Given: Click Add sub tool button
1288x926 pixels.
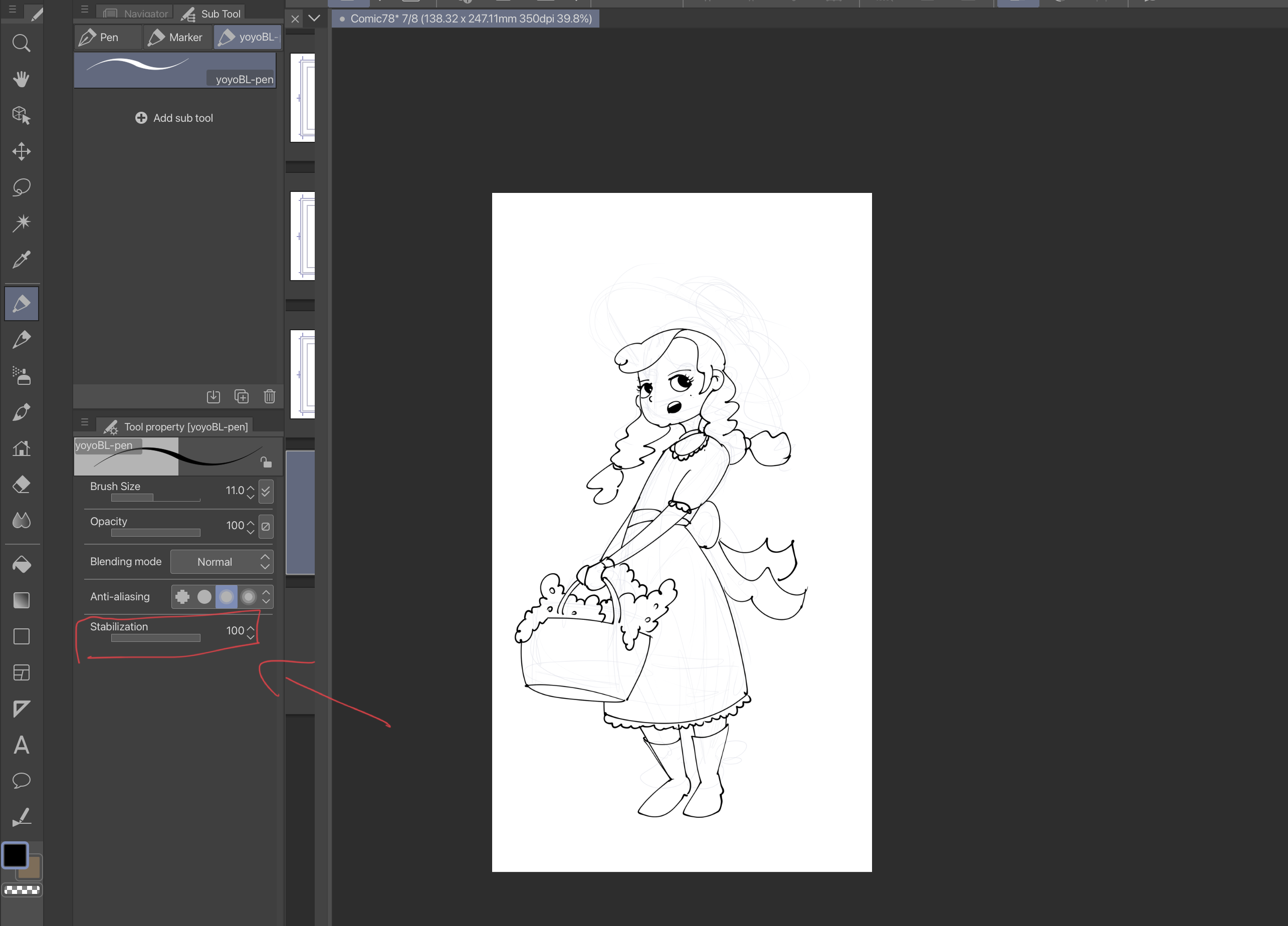Looking at the screenshot, I should (174, 118).
